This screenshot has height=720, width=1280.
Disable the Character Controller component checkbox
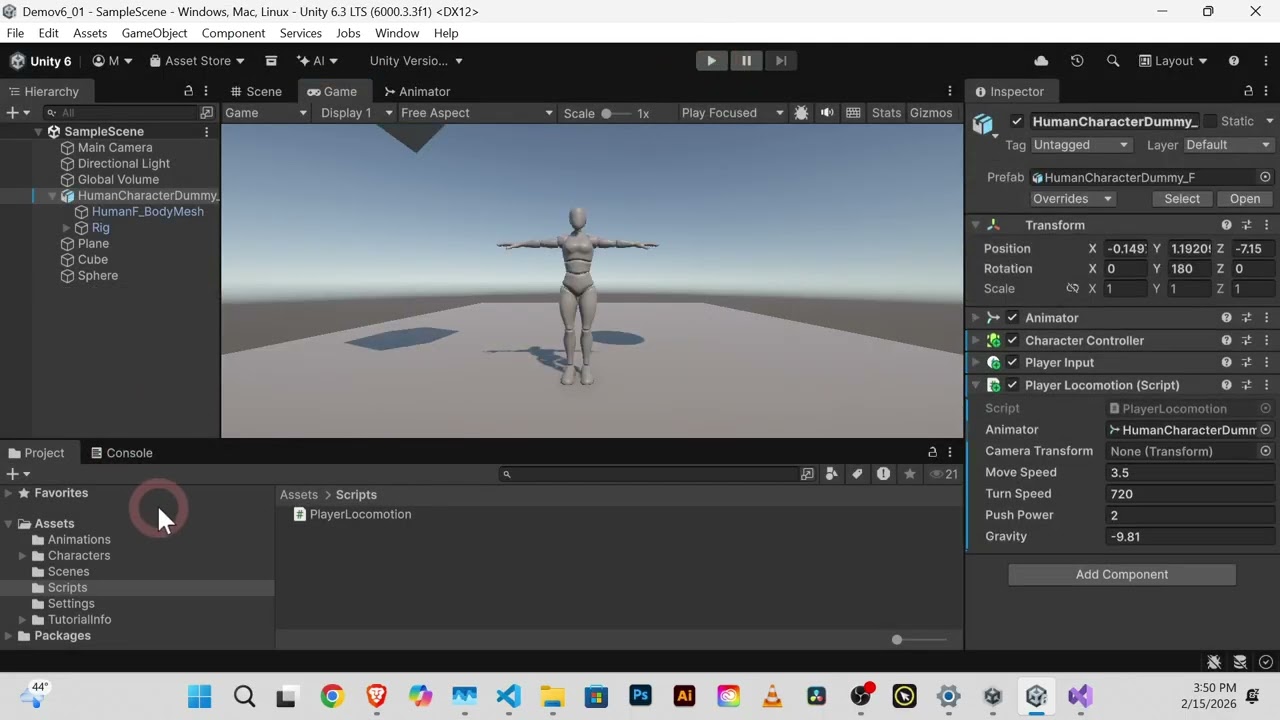pos(1012,341)
